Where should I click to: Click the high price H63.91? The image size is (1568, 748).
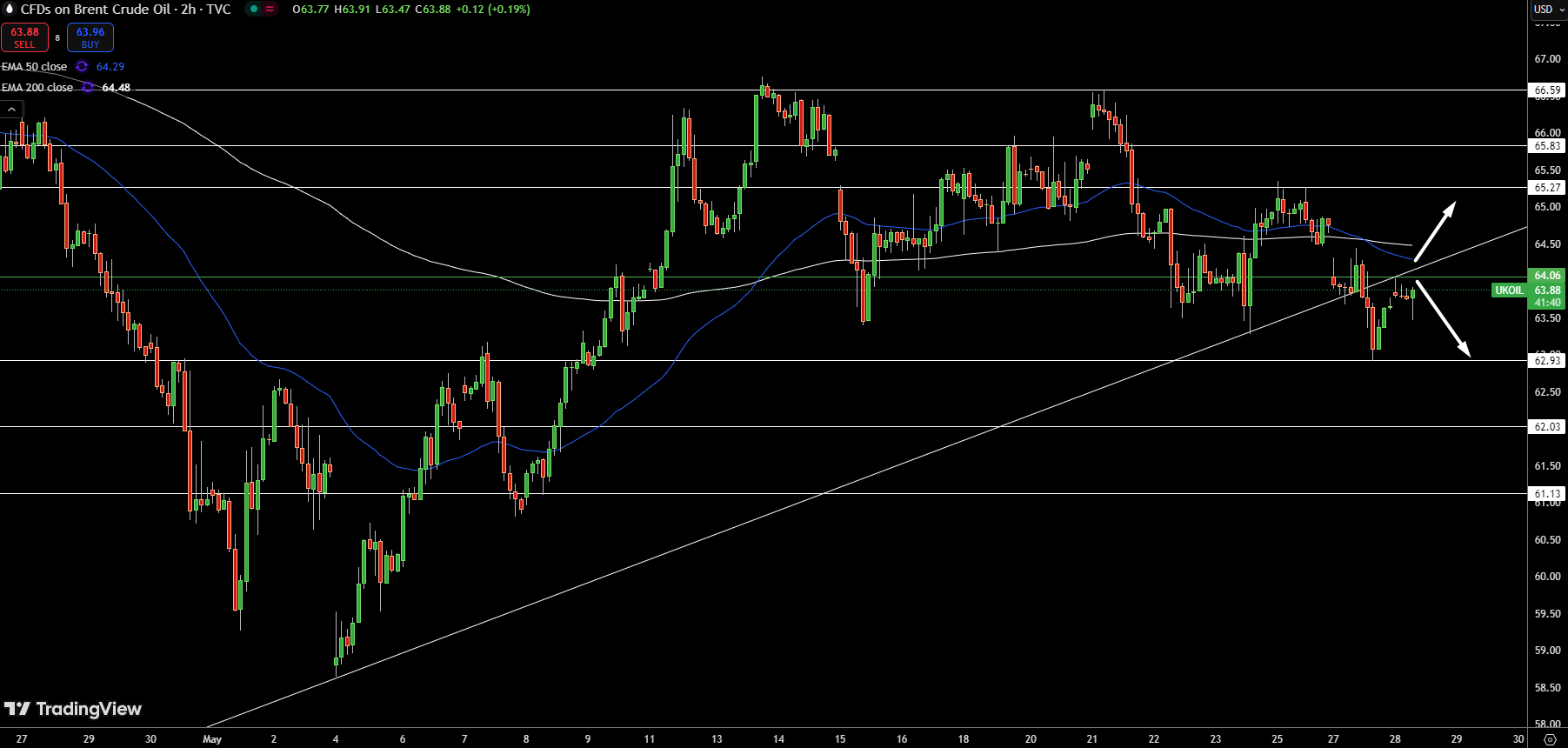click(x=352, y=10)
